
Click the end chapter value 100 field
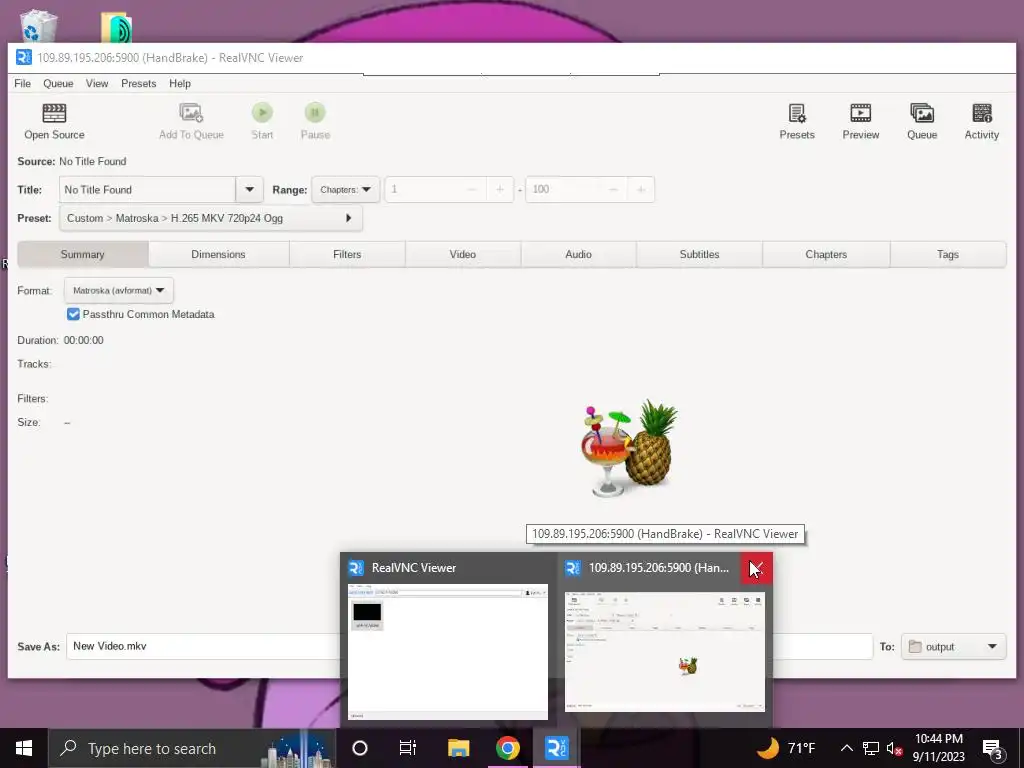pyautogui.click(x=563, y=189)
